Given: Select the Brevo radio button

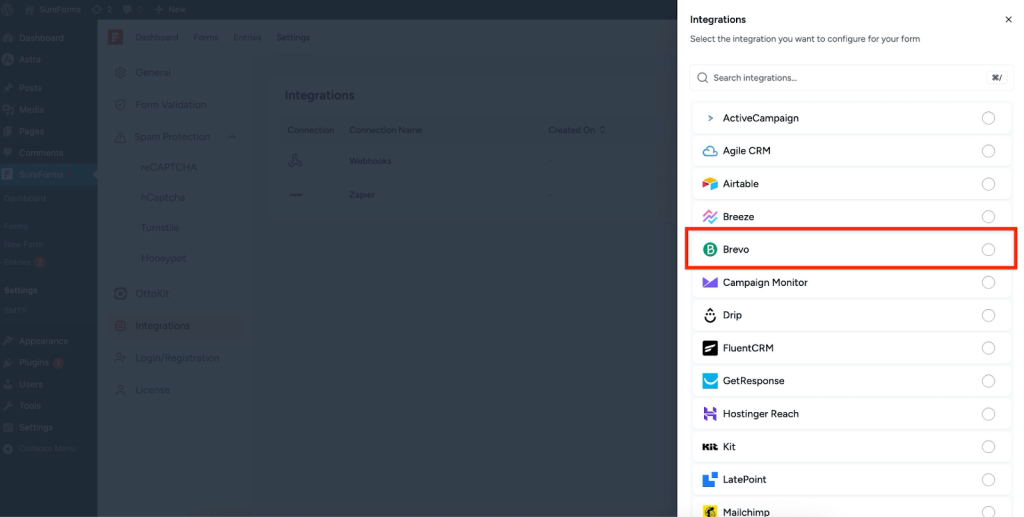Looking at the screenshot, I should (988, 250).
